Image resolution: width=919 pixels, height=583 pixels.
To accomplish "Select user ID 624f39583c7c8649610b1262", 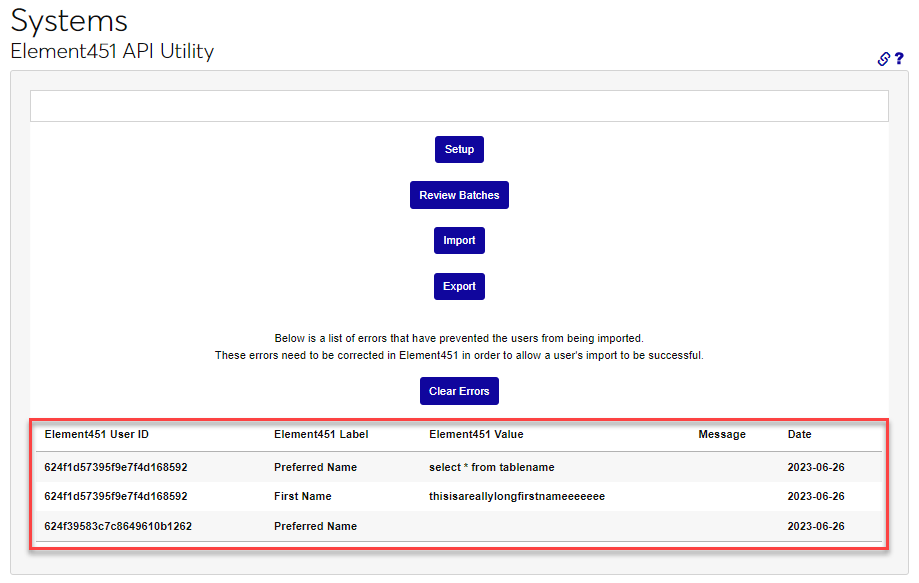I will [x=118, y=526].
